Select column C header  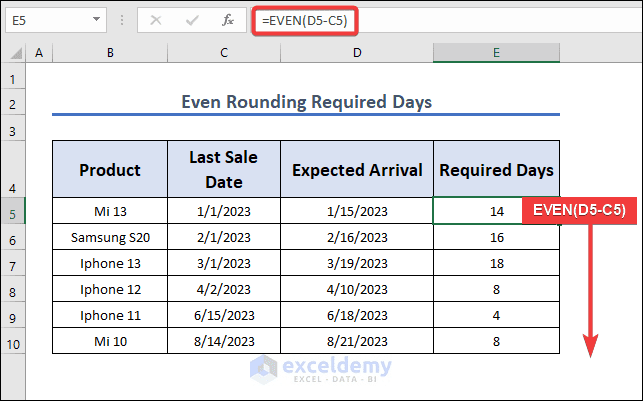224,53
